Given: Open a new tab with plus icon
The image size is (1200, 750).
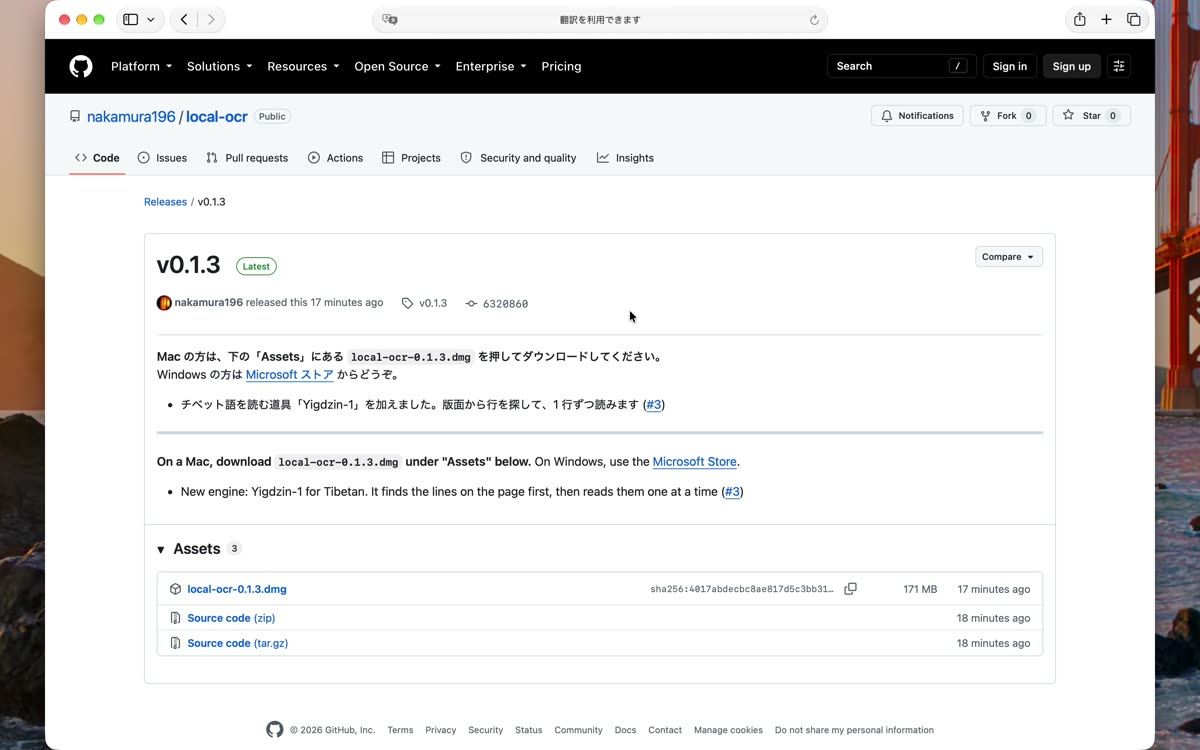Looking at the screenshot, I should [x=1106, y=19].
